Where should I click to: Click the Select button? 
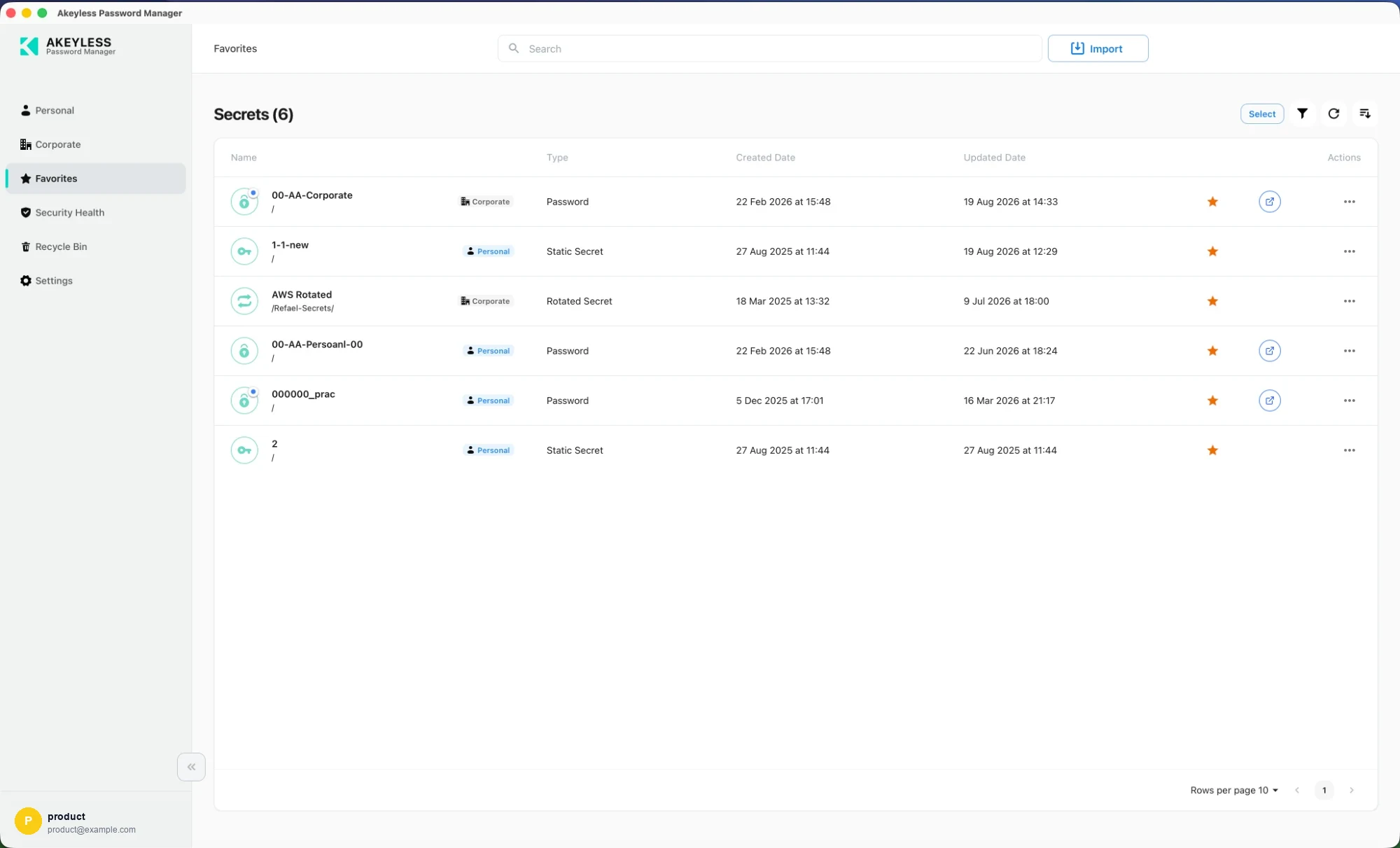click(x=1262, y=113)
